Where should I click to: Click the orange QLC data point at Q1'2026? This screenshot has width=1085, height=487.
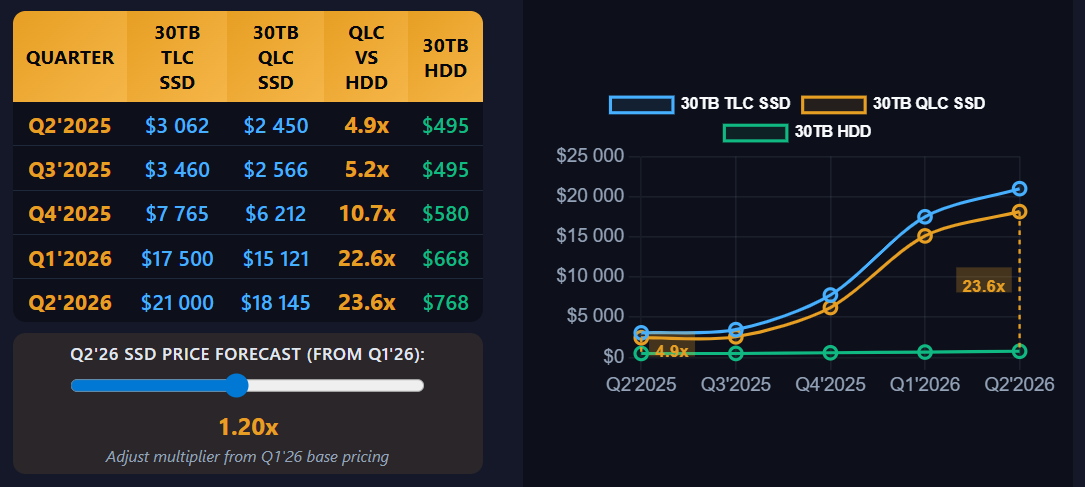(925, 236)
